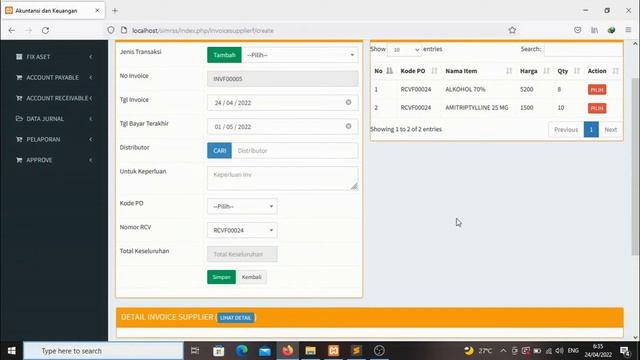The image size is (640, 360).
Task: Click PILIH for AMITRIPTYLLINE 25 MG row
Action: (597, 108)
